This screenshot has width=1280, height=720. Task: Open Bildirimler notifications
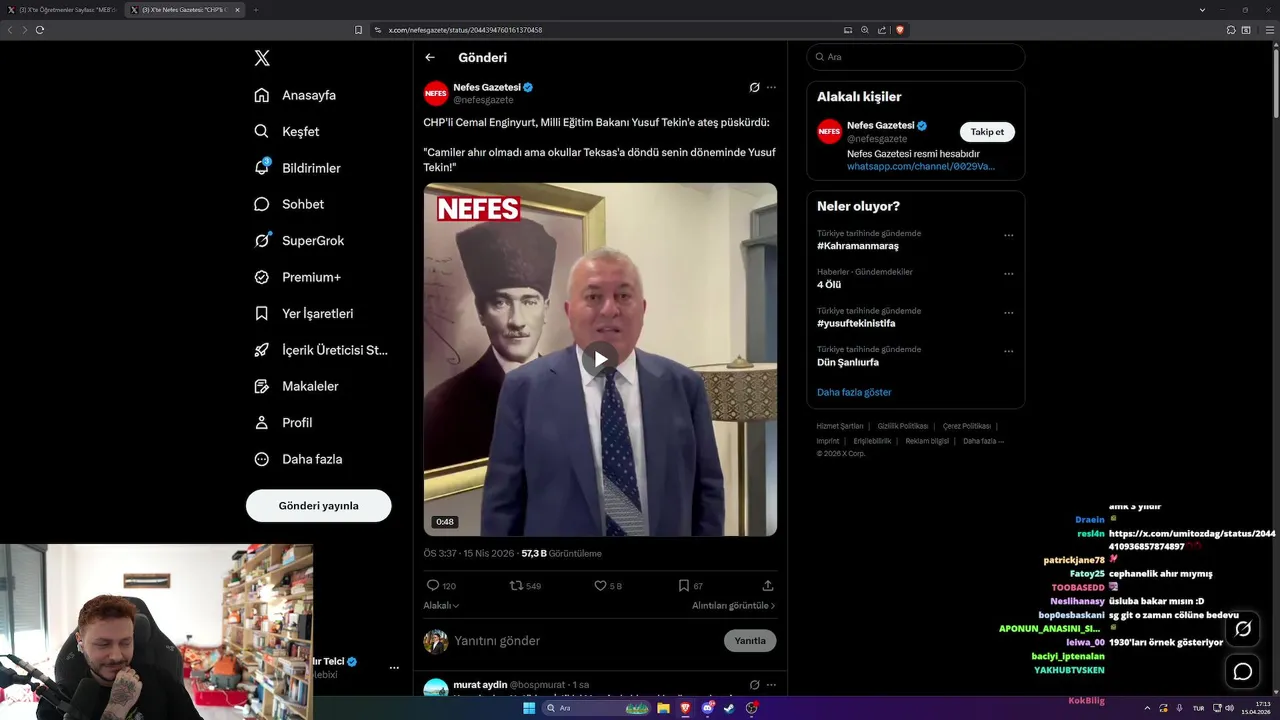point(297,168)
